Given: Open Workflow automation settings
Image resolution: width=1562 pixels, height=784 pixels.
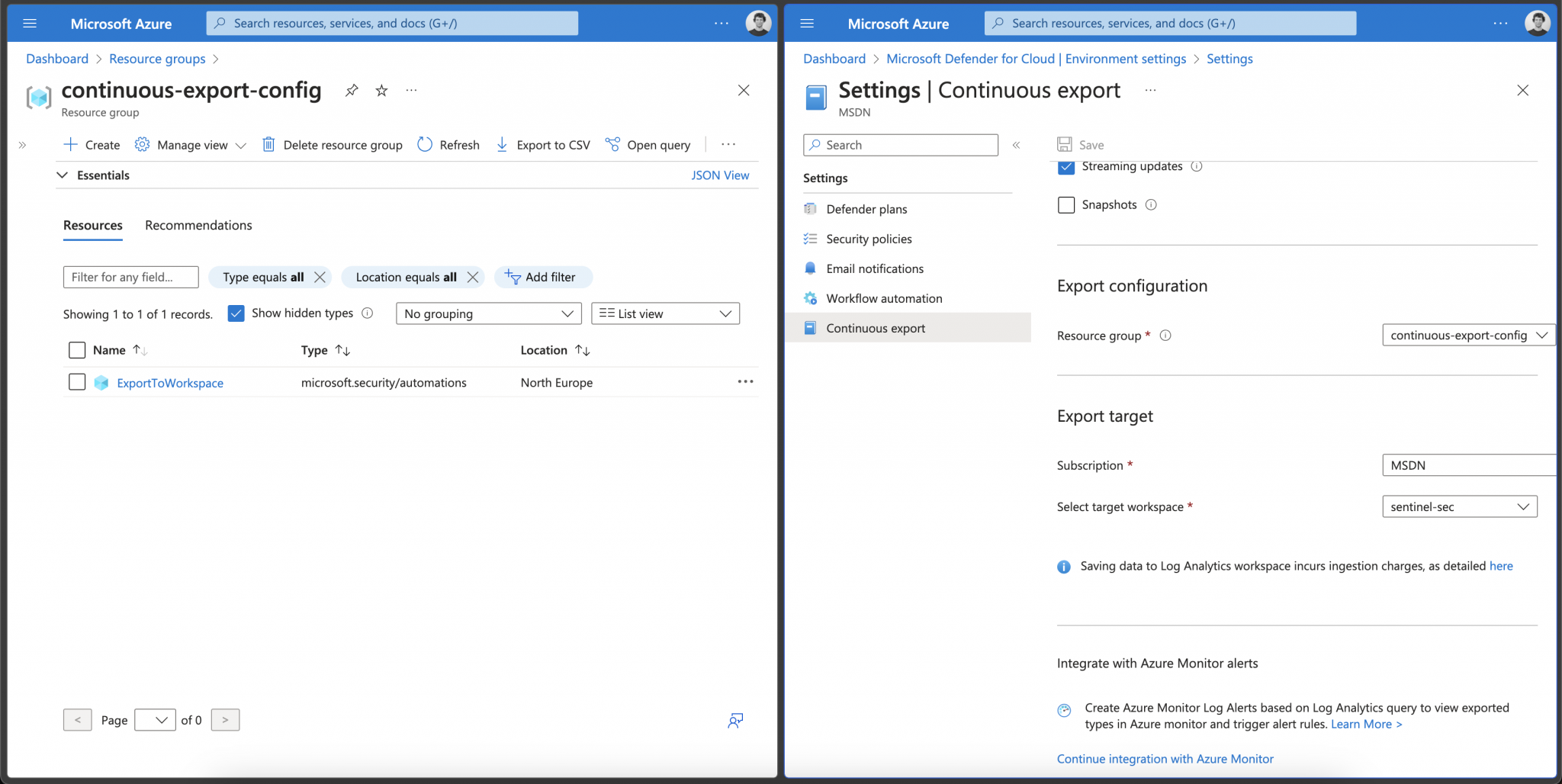Looking at the screenshot, I should 884,297.
